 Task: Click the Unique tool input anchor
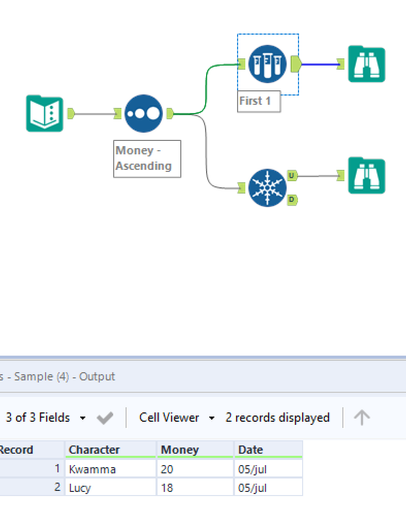pyautogui.click(x=241, y=188)
